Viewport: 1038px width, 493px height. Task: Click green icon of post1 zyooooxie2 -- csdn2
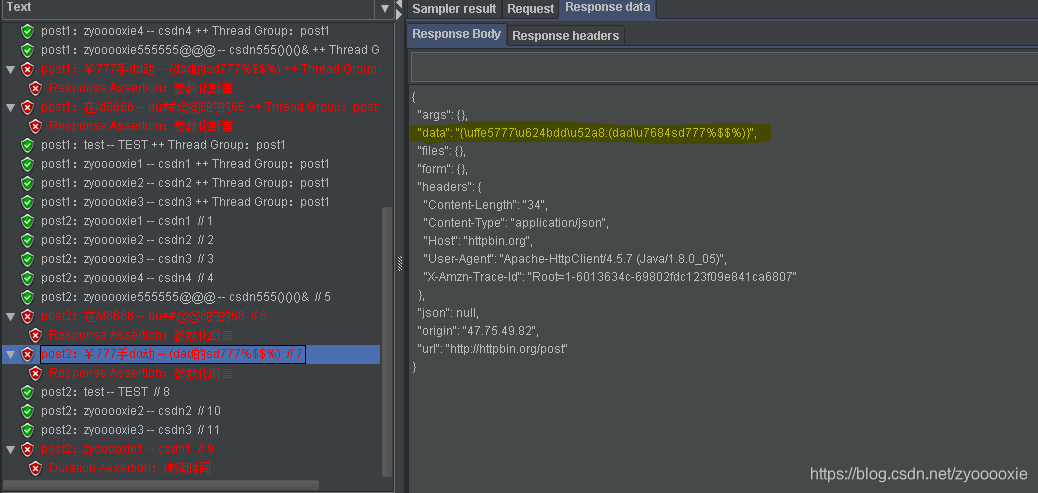click(x=27, y=183)
